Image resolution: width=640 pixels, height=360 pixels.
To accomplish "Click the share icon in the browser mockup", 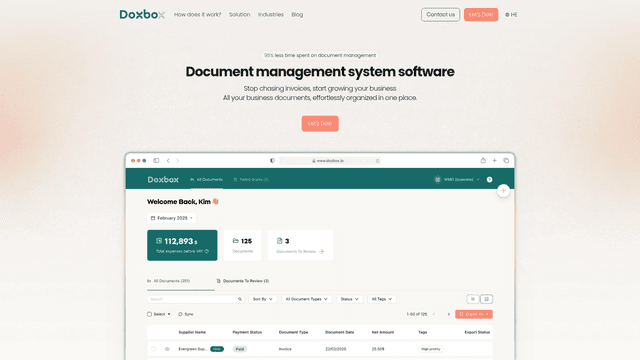I will point(483,160).
